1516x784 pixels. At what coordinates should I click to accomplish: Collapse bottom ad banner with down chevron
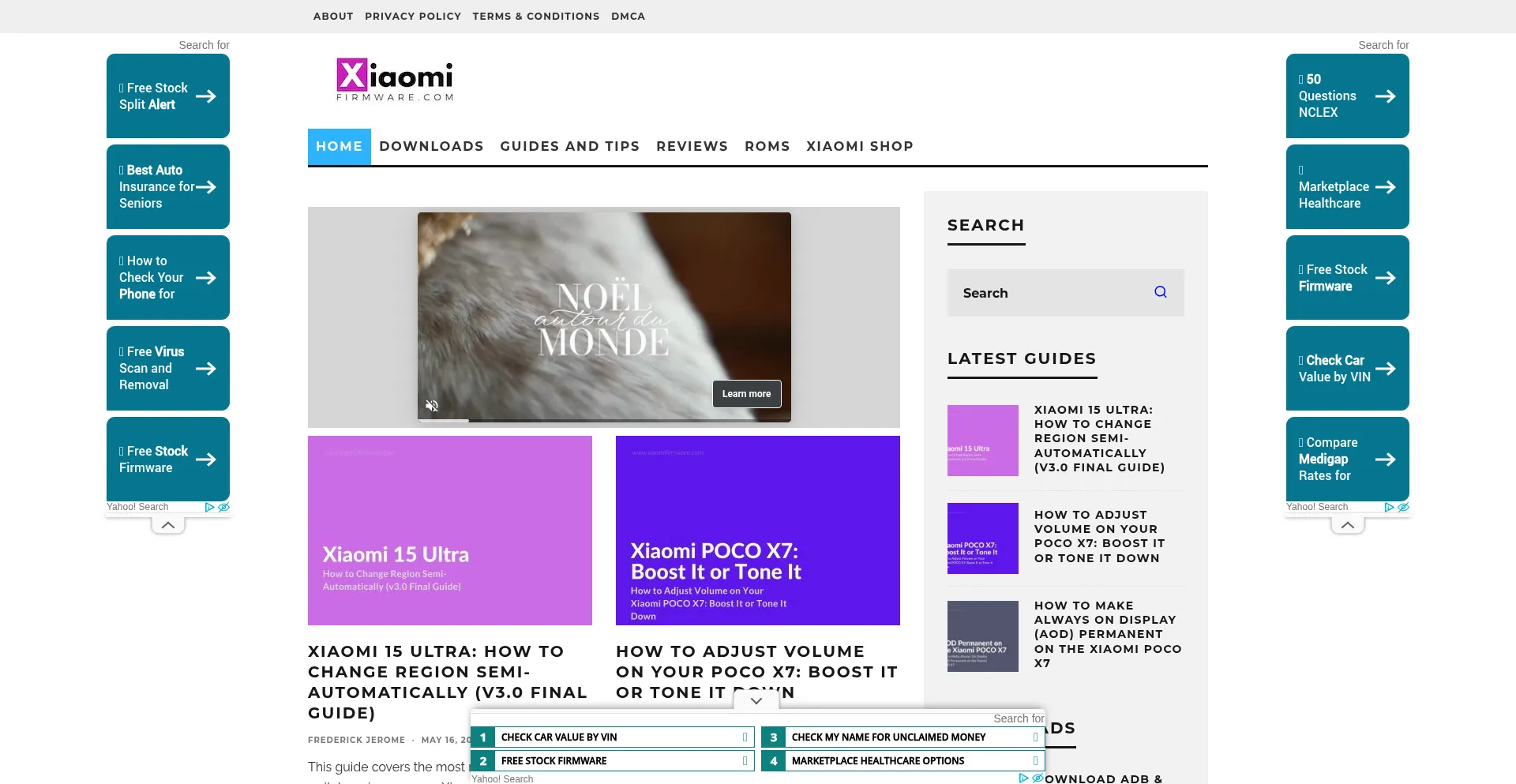tap(756, 700)
